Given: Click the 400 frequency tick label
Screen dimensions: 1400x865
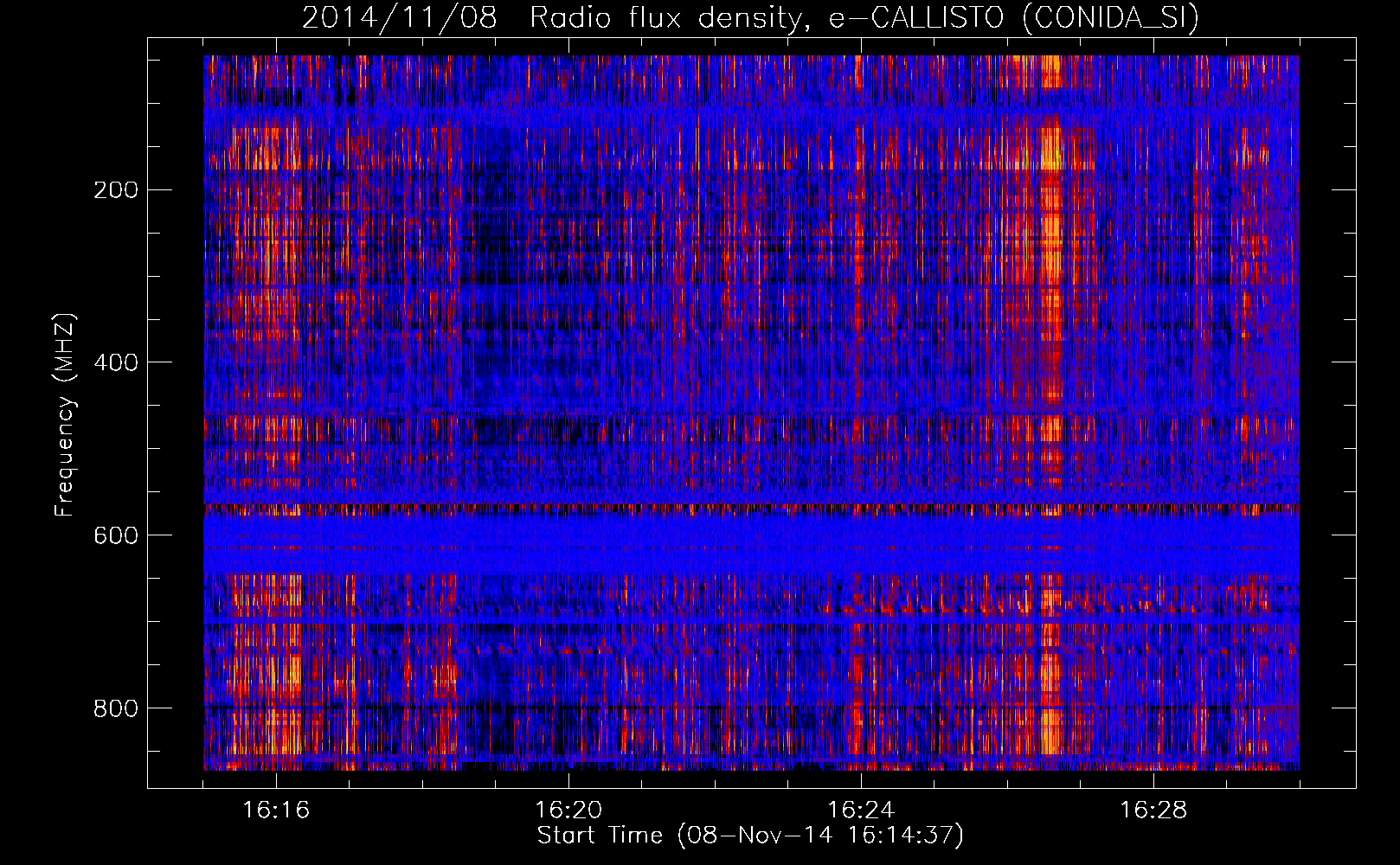Looking at the screenshot, I should [x=116, y=362].
